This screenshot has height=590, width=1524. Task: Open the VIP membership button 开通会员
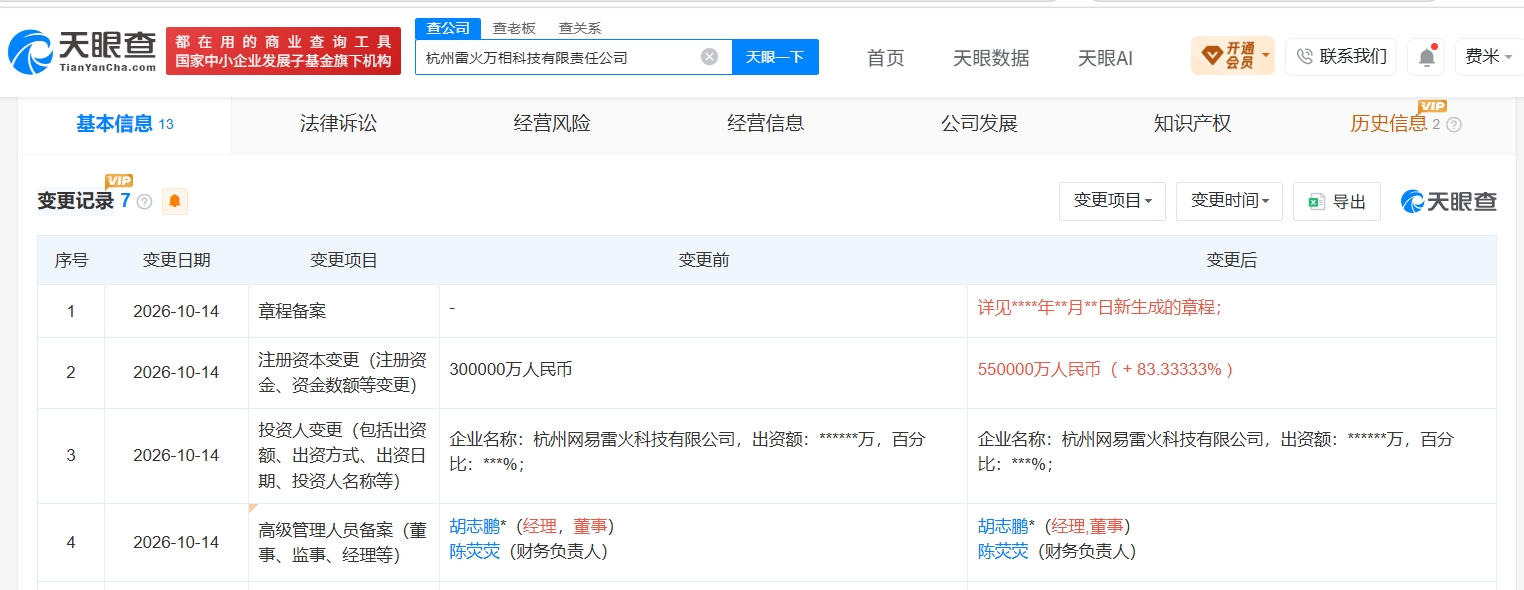click(x=1233, y=56)
